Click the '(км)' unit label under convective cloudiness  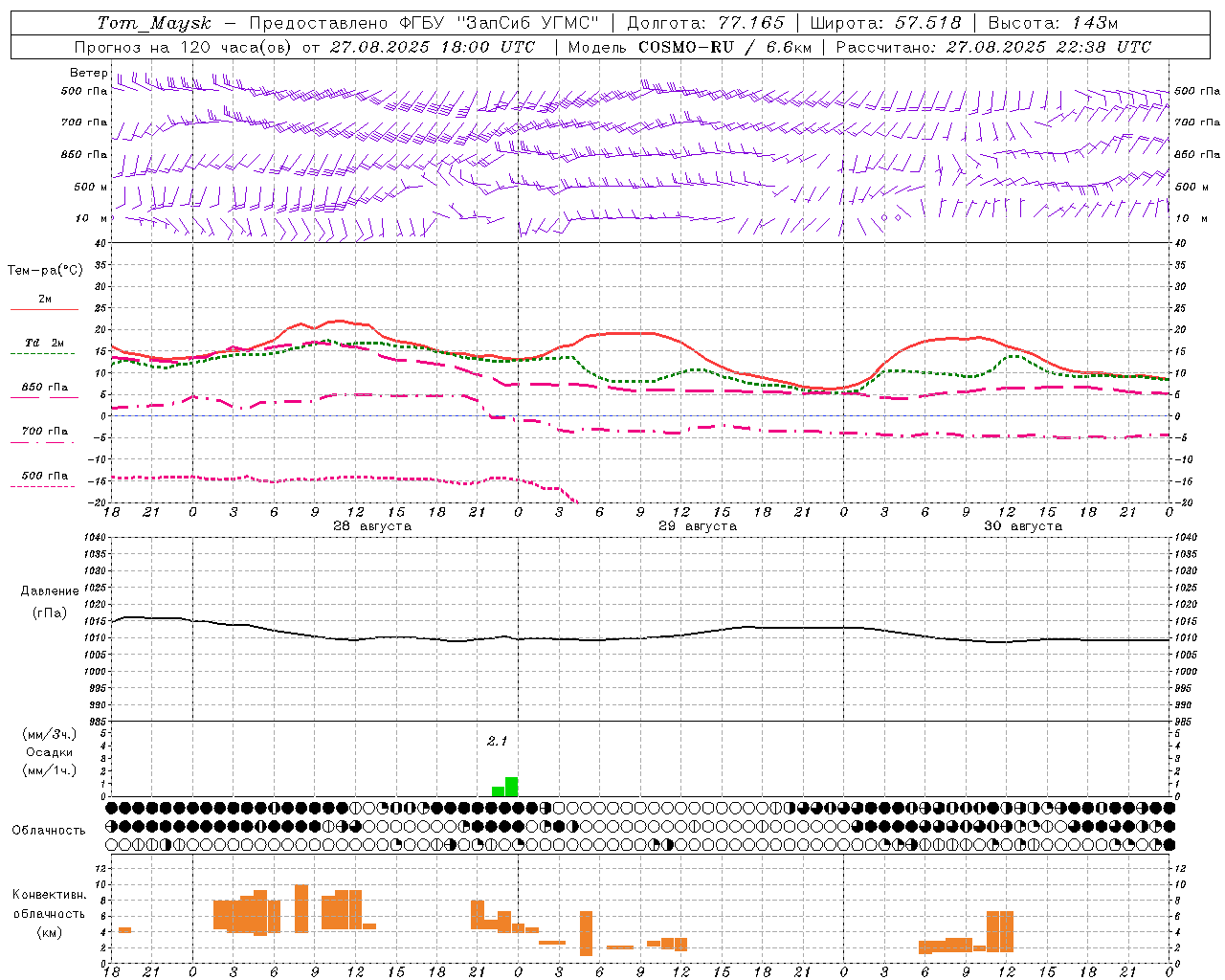tap(50, 931)
